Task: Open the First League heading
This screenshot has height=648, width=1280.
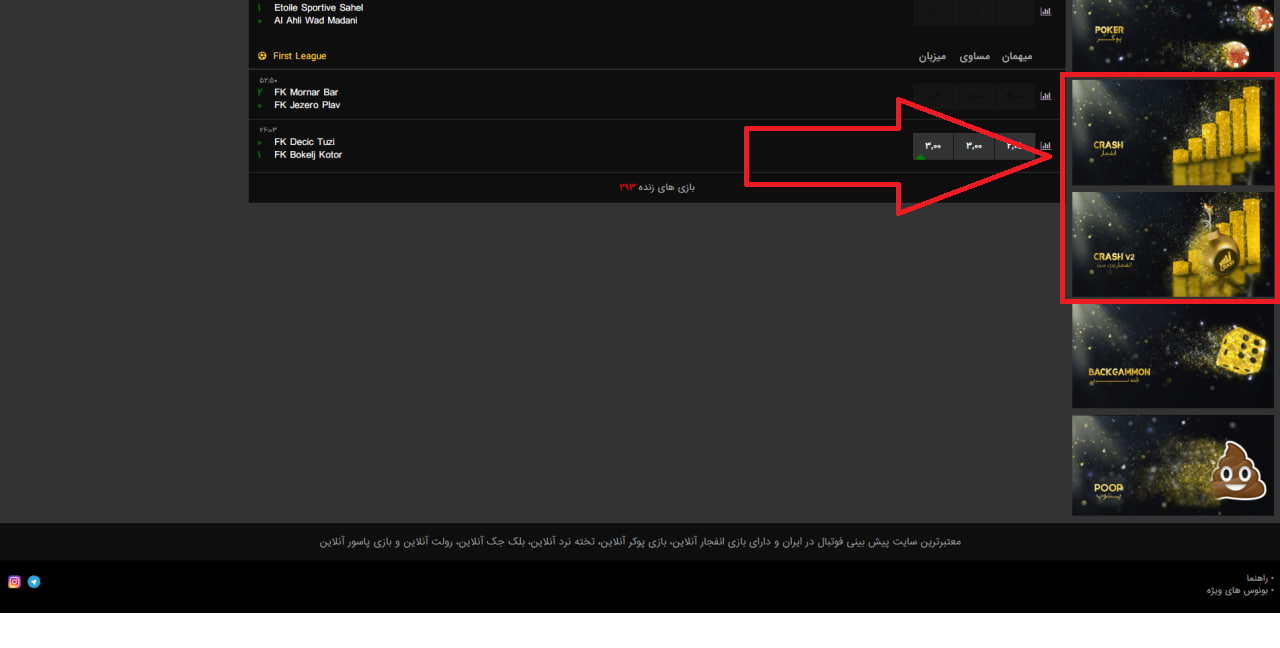Action: 299,56
